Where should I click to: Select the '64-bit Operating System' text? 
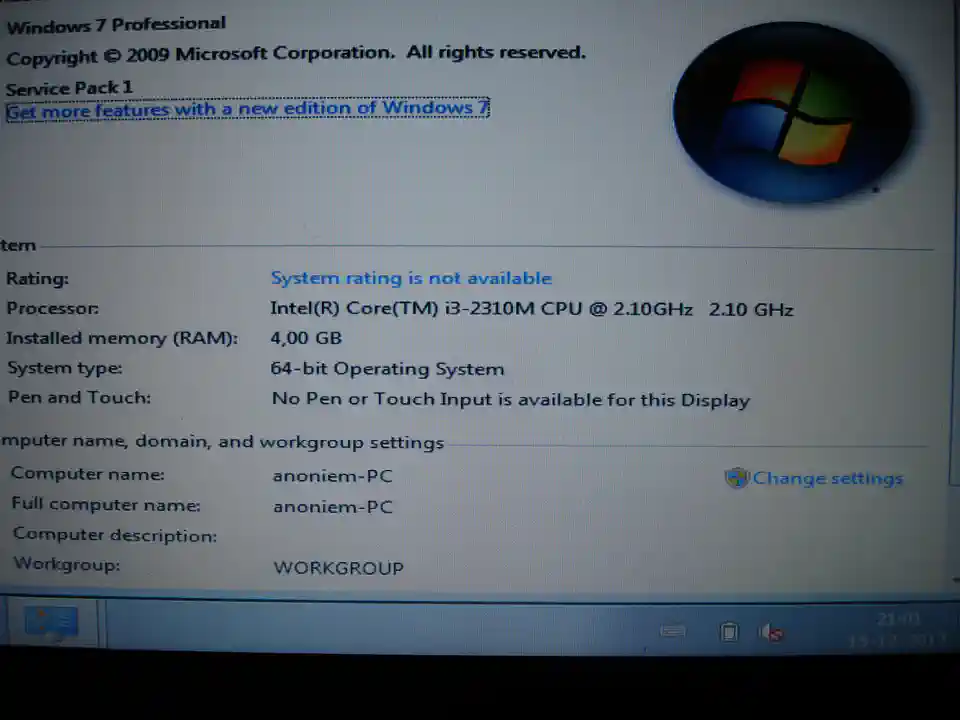click(387, 369)
